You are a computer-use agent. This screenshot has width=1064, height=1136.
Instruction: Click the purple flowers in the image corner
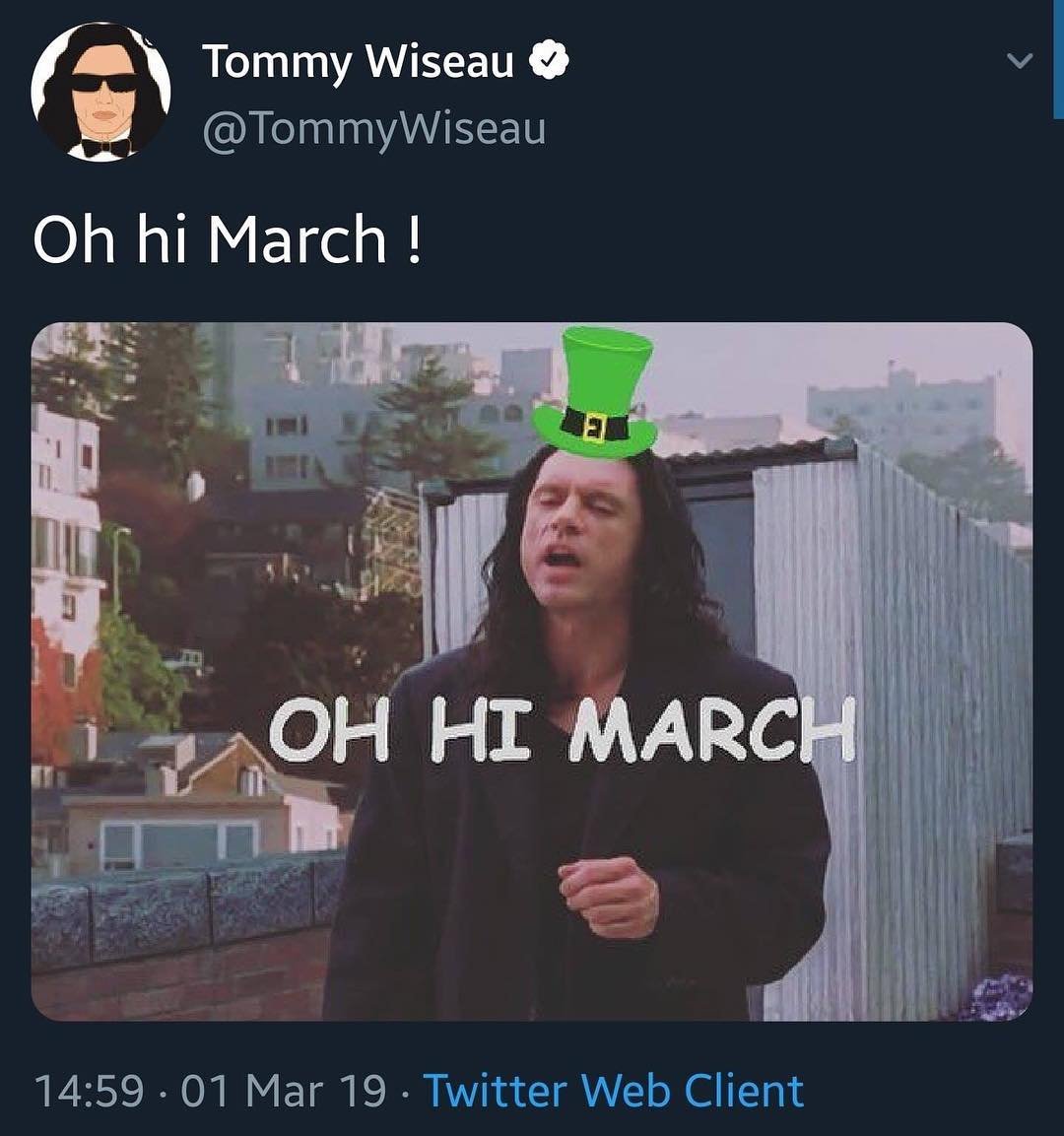click(1001, 997)
